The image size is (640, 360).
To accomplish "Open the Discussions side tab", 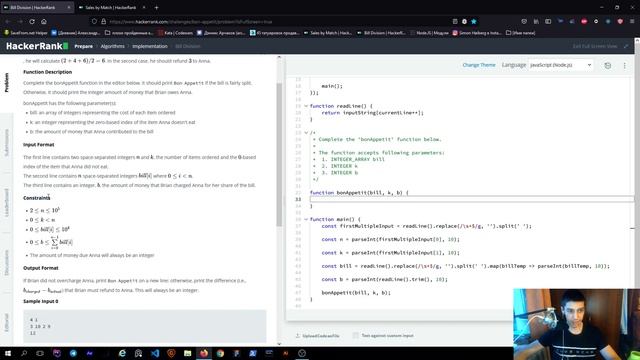I will pyautogui.click(x=6, y=262).
